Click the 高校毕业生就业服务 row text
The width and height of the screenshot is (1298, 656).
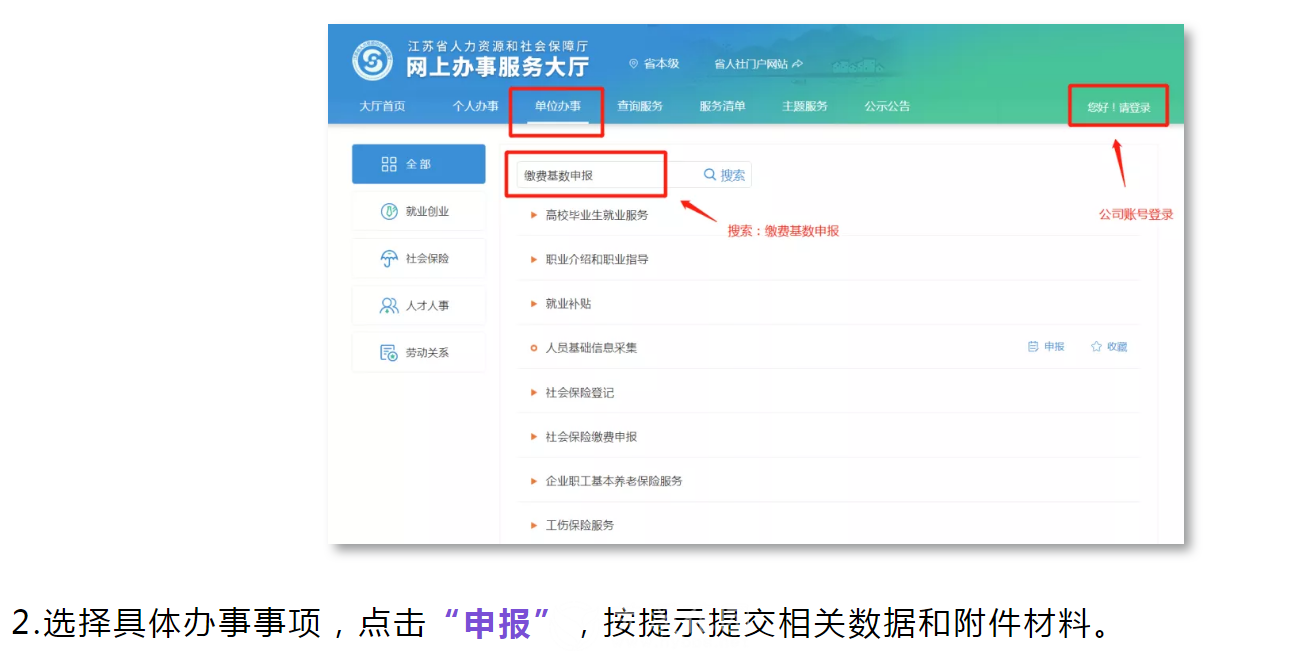coord(596,215)
